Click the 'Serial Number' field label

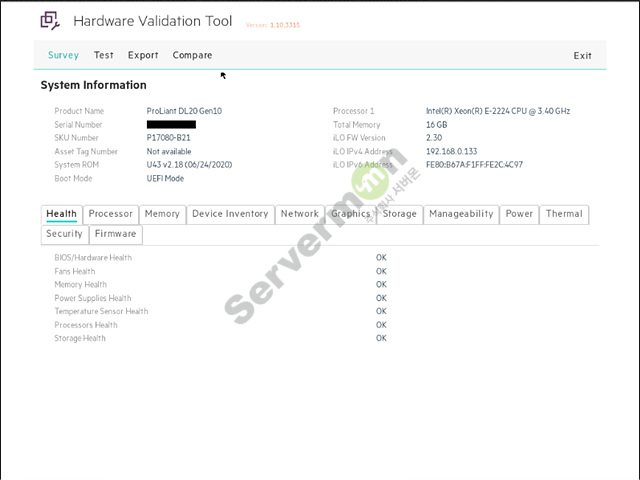78,124
